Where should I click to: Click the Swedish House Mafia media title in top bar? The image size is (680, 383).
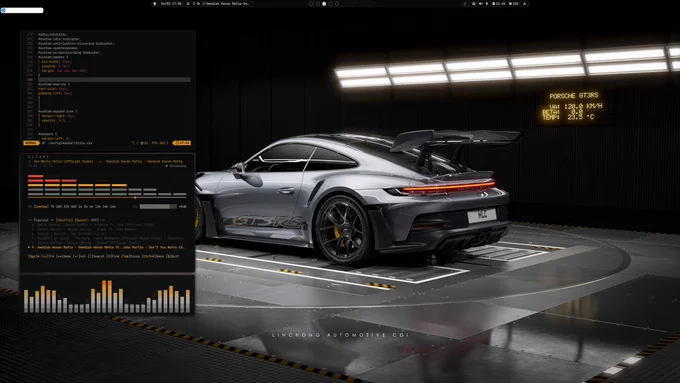[x=227, y=3]
